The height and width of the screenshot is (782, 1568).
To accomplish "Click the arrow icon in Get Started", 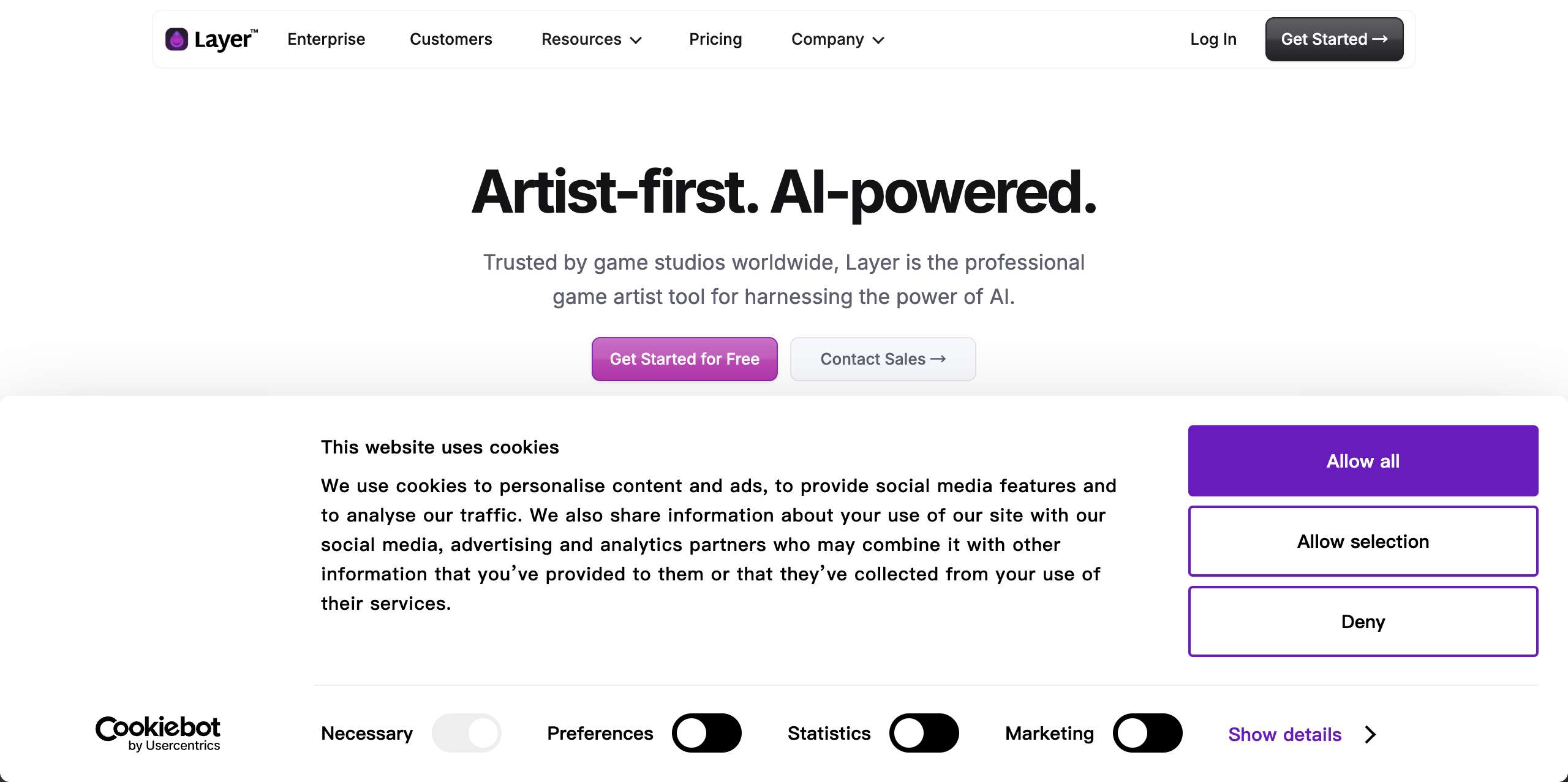I will pyautogui.click(x=1380, y=39).
